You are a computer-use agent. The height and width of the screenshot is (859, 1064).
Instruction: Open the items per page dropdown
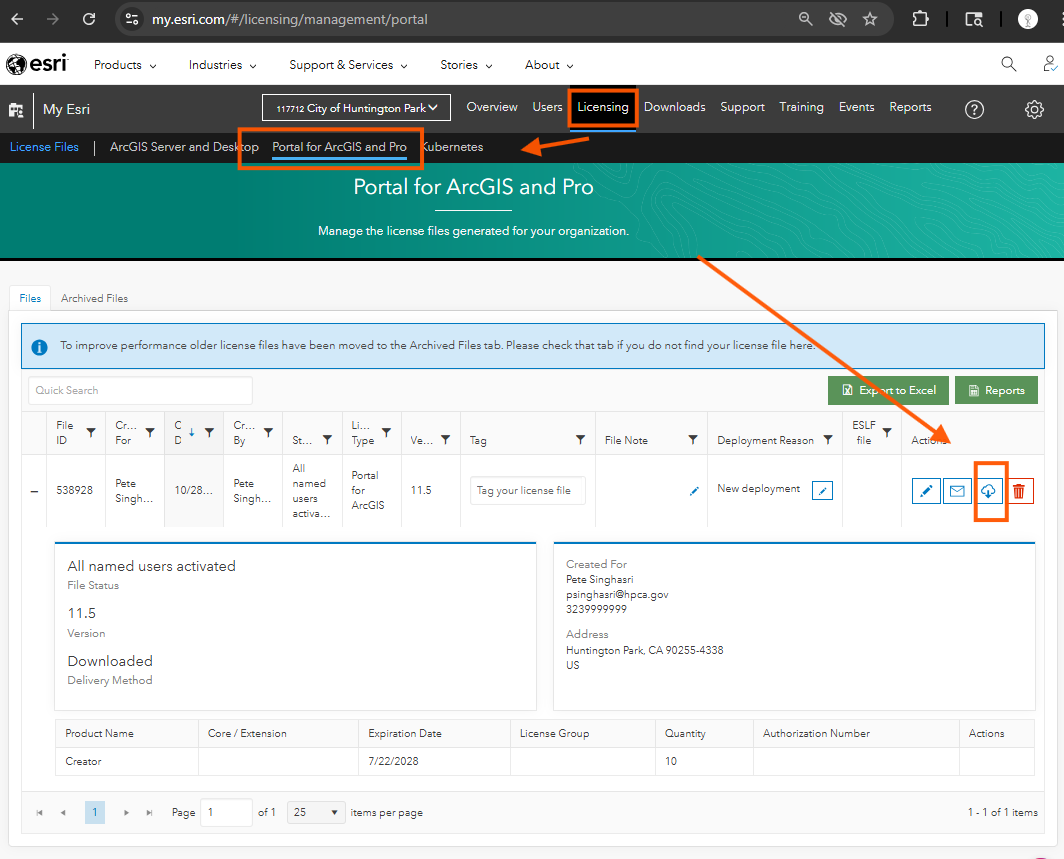coord(316,812)
